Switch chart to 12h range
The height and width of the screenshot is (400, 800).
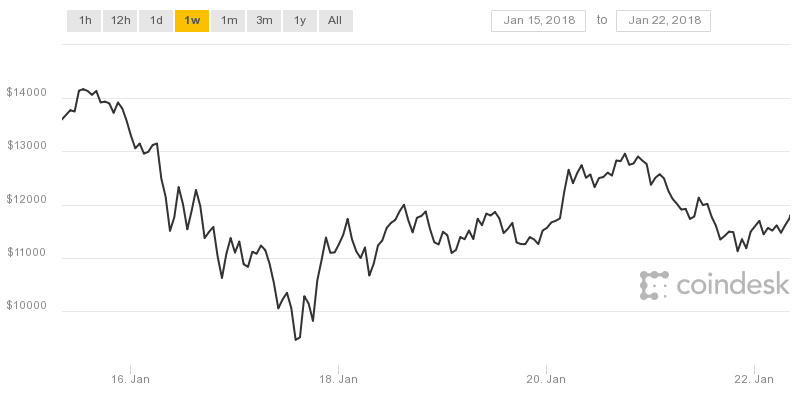120,20
